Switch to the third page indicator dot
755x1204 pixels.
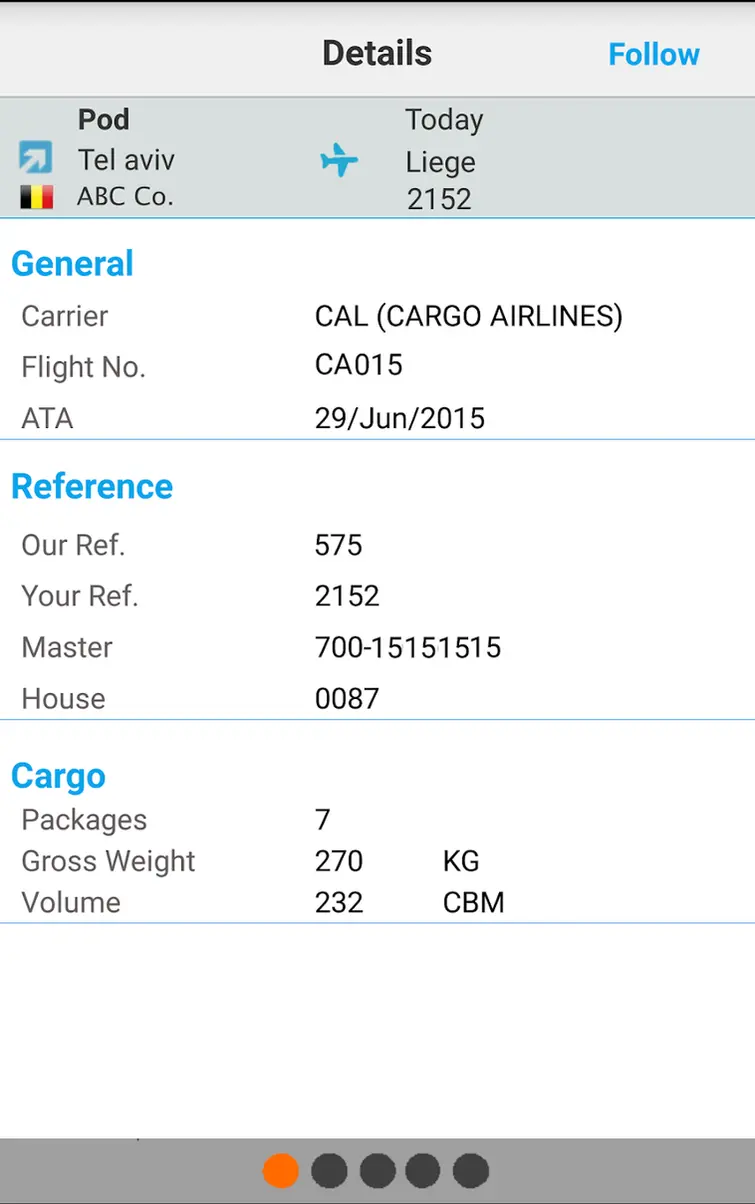[377, 1170]
